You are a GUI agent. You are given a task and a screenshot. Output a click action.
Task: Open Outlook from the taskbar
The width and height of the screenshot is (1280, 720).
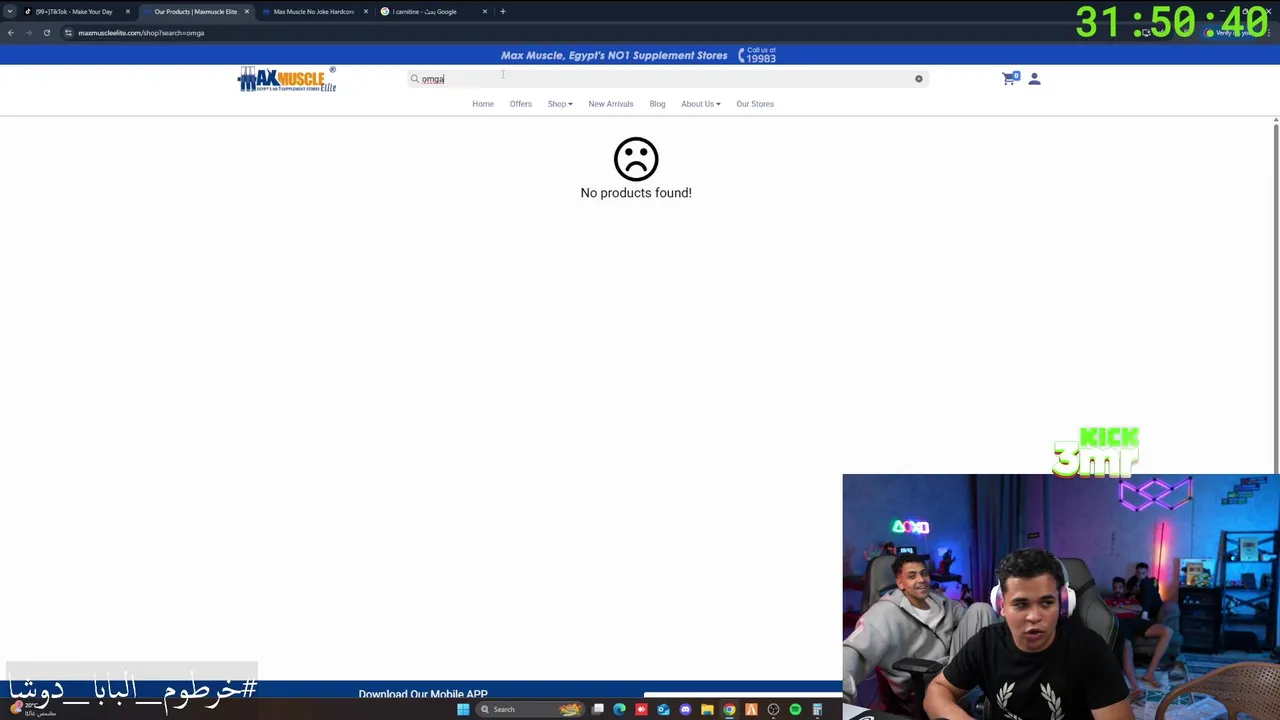point(663,709)
